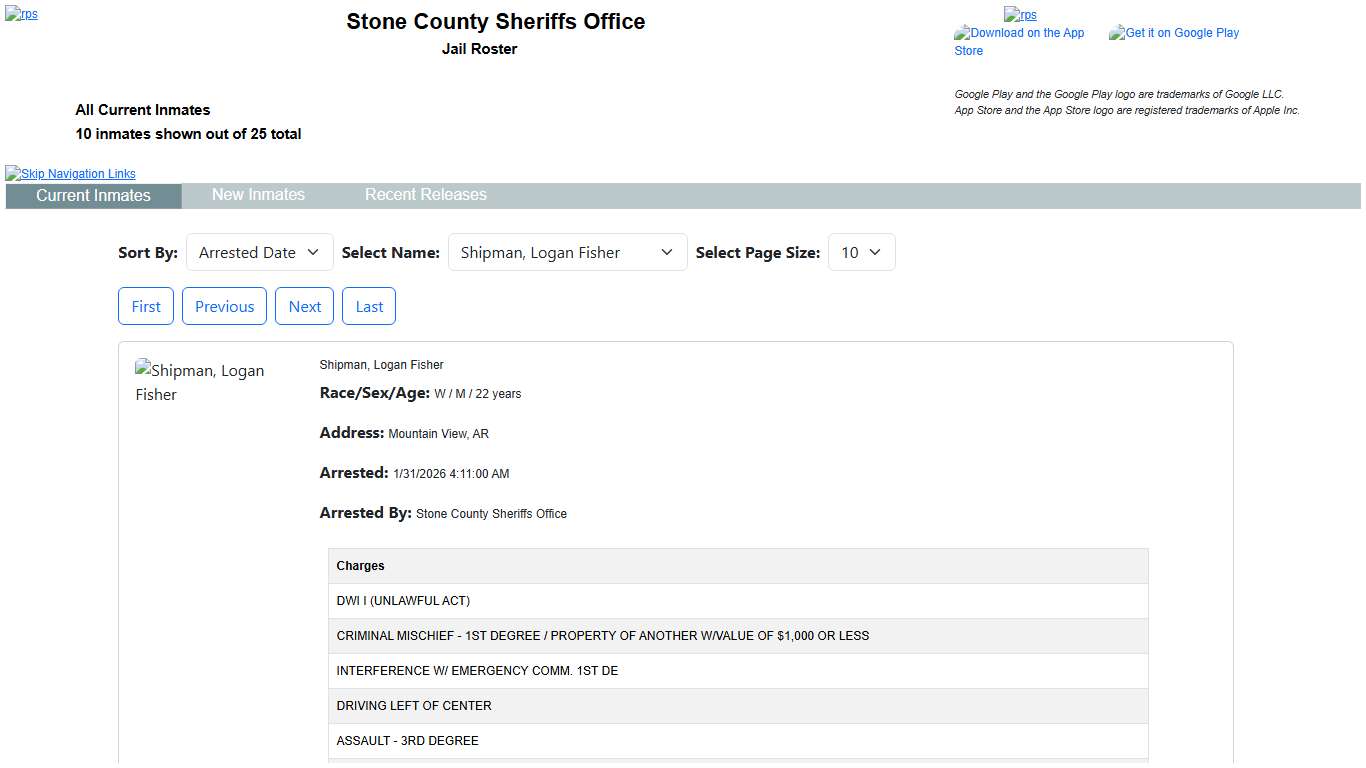This screenshot has width=1366, height=768.
Task: Click the Charges table header
Action: [x=738, y=566]
